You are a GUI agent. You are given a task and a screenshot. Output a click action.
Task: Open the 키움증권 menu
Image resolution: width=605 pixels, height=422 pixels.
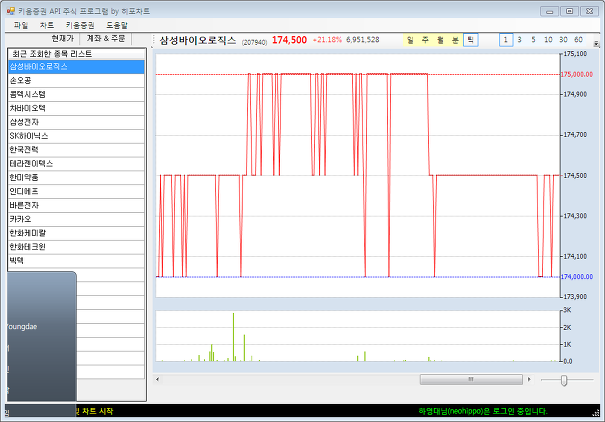point(80,25)
